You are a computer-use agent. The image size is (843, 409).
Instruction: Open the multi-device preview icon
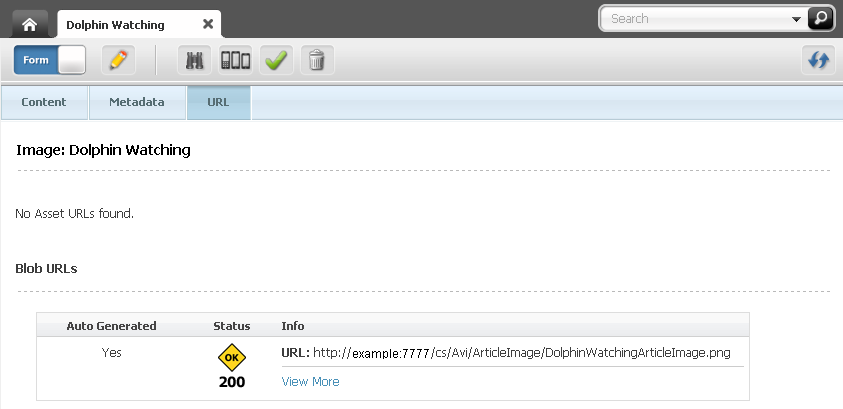pos(235,60)
